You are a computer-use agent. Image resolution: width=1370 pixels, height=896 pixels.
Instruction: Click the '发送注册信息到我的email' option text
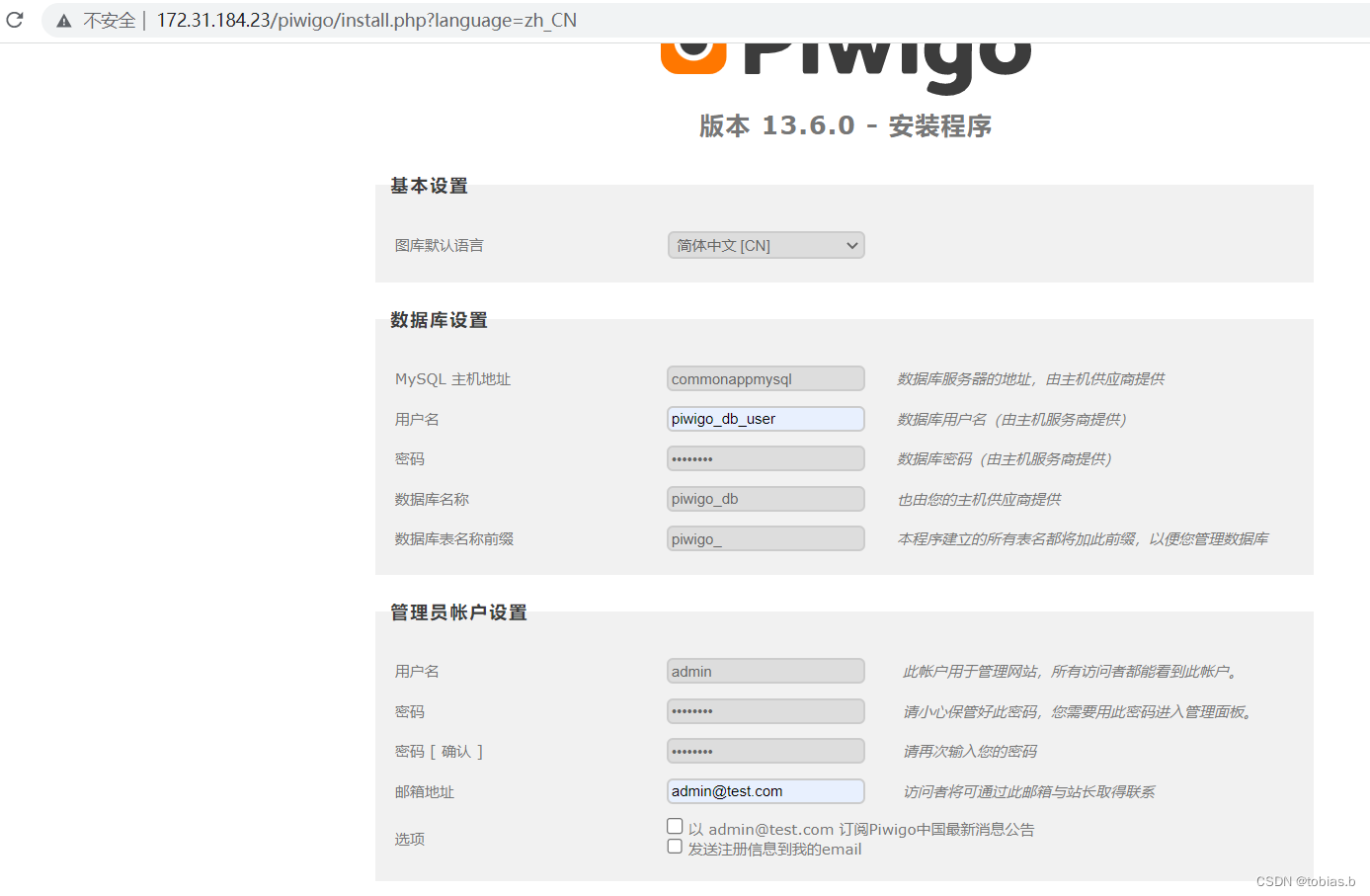775,850
